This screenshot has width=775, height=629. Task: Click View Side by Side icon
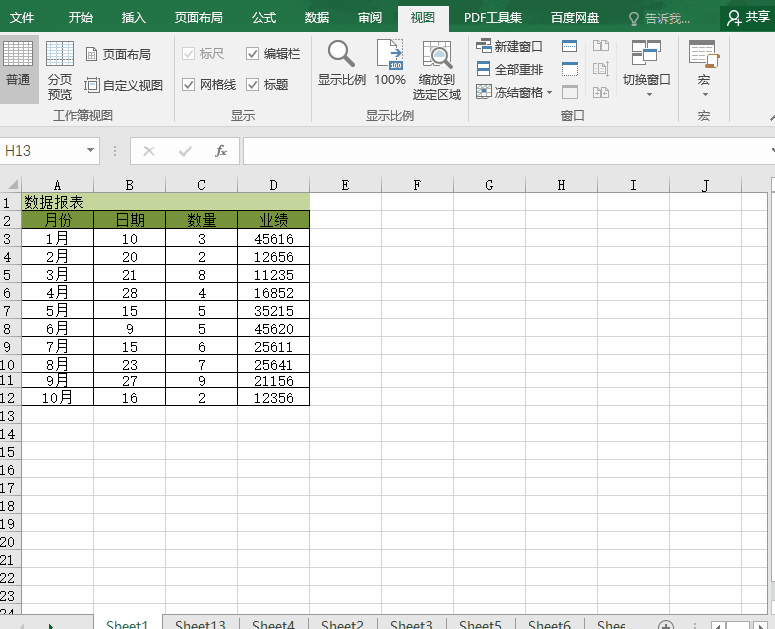click(601, 46)
